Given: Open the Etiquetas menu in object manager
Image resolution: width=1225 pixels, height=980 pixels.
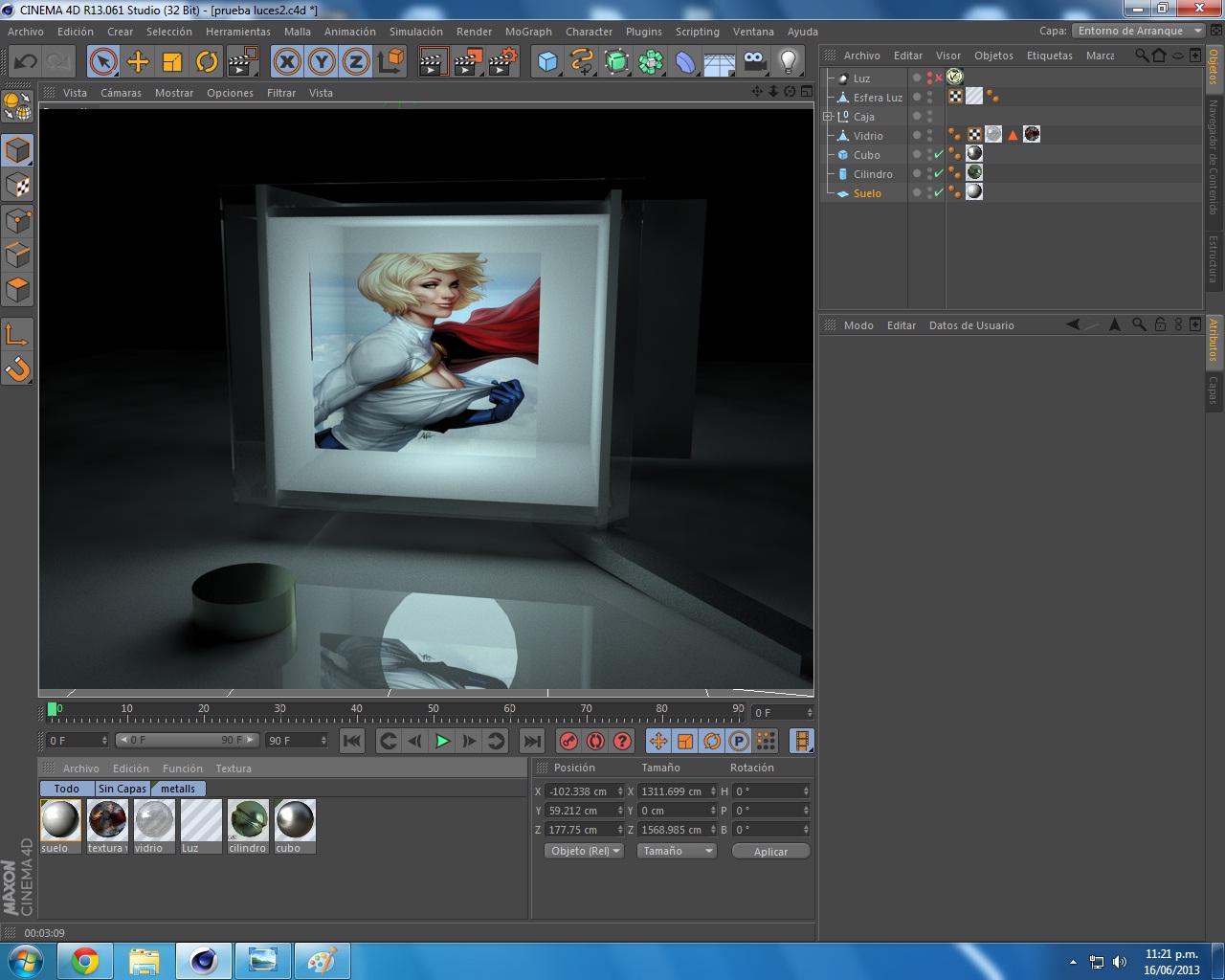Looking at the screenshot, I should pyautogui.click(x=1050, y=56).
